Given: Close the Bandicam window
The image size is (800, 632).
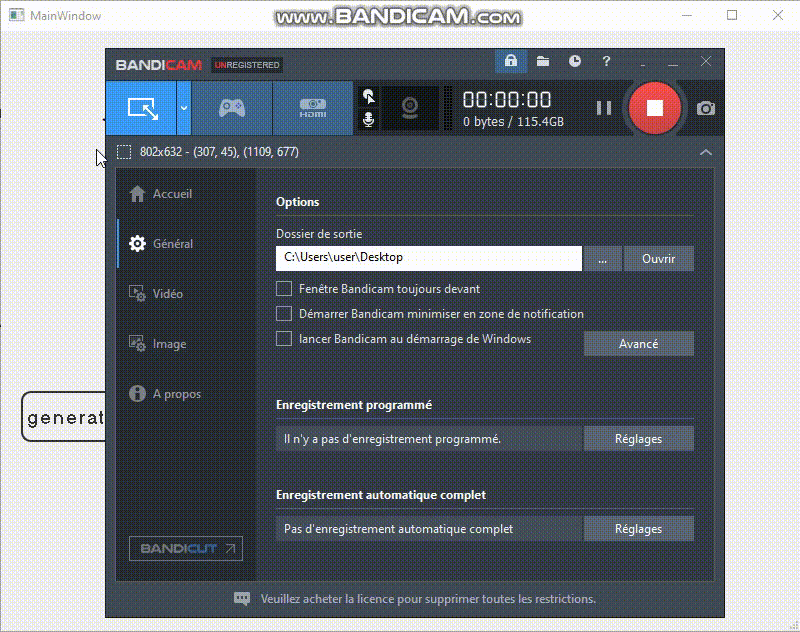Looking at the screenshot, I should pyautogui.click(x=706, y=62).
